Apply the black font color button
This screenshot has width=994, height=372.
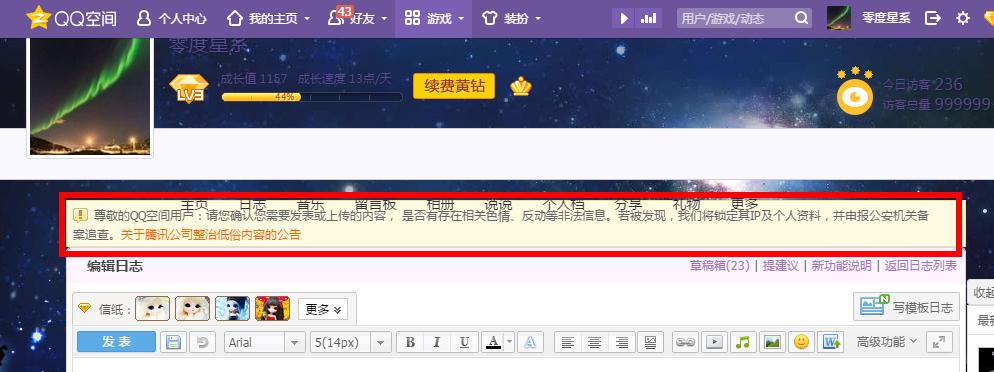click(493, 342)
